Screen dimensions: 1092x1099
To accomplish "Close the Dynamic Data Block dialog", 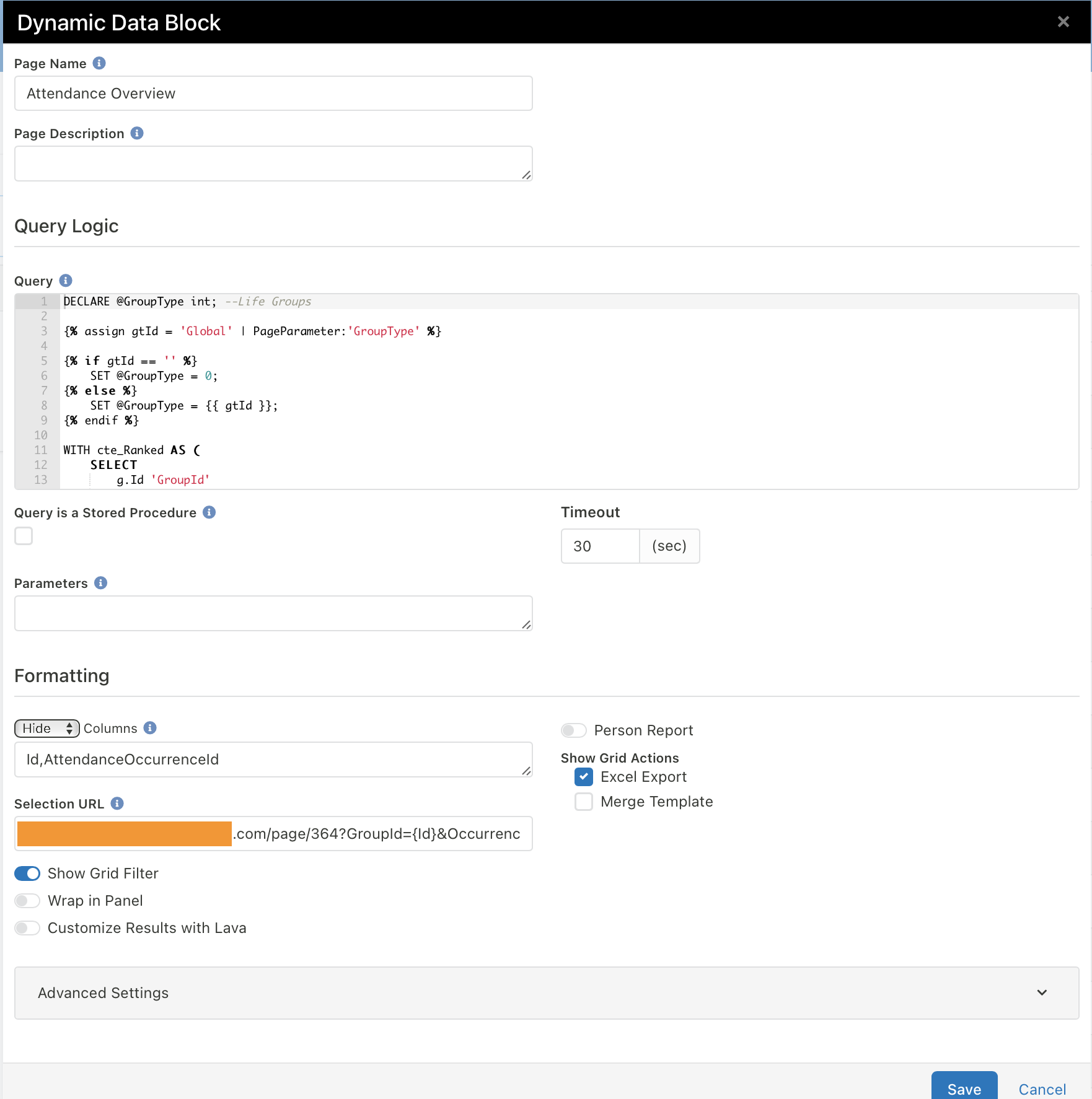I will (1063, 22).
